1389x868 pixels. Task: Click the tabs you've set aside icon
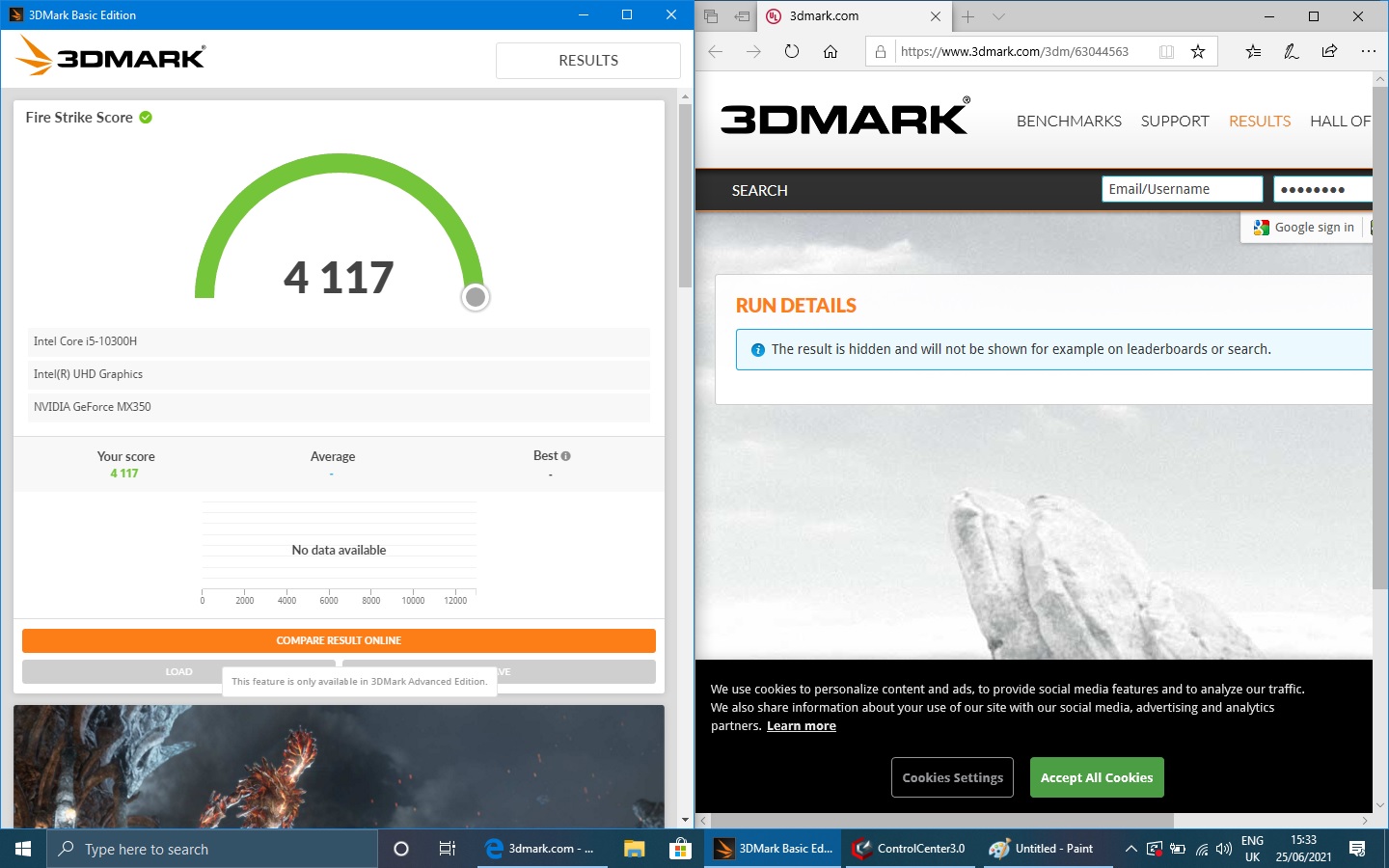[711, 16]
